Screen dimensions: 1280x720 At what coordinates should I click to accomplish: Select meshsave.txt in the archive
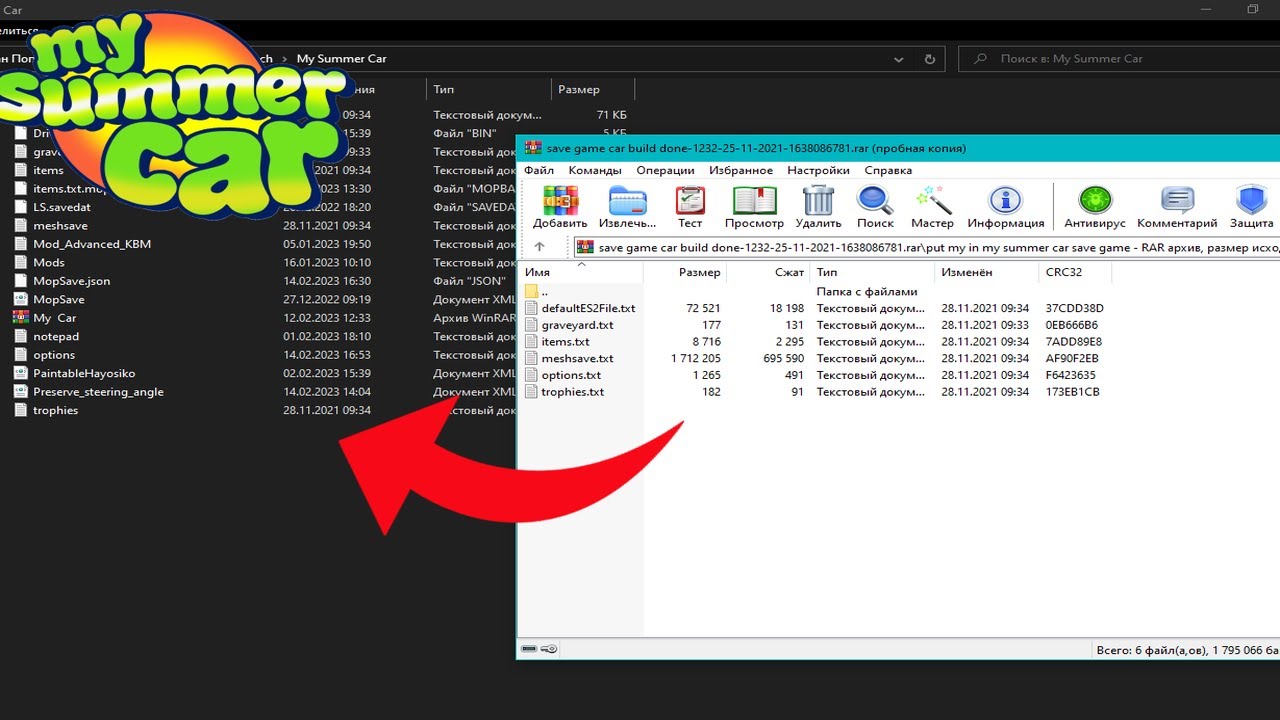click(x=577, y=358)
